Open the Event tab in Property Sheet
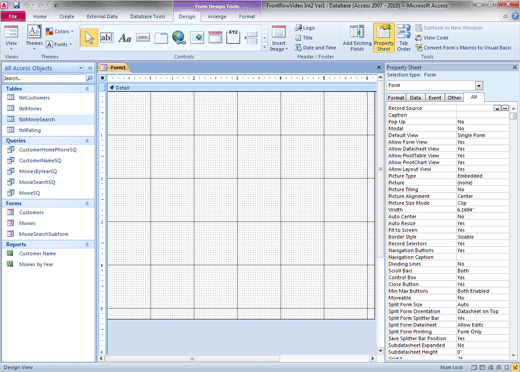The width and height of the screenshot is (520, 372). (x=435, y=98)
